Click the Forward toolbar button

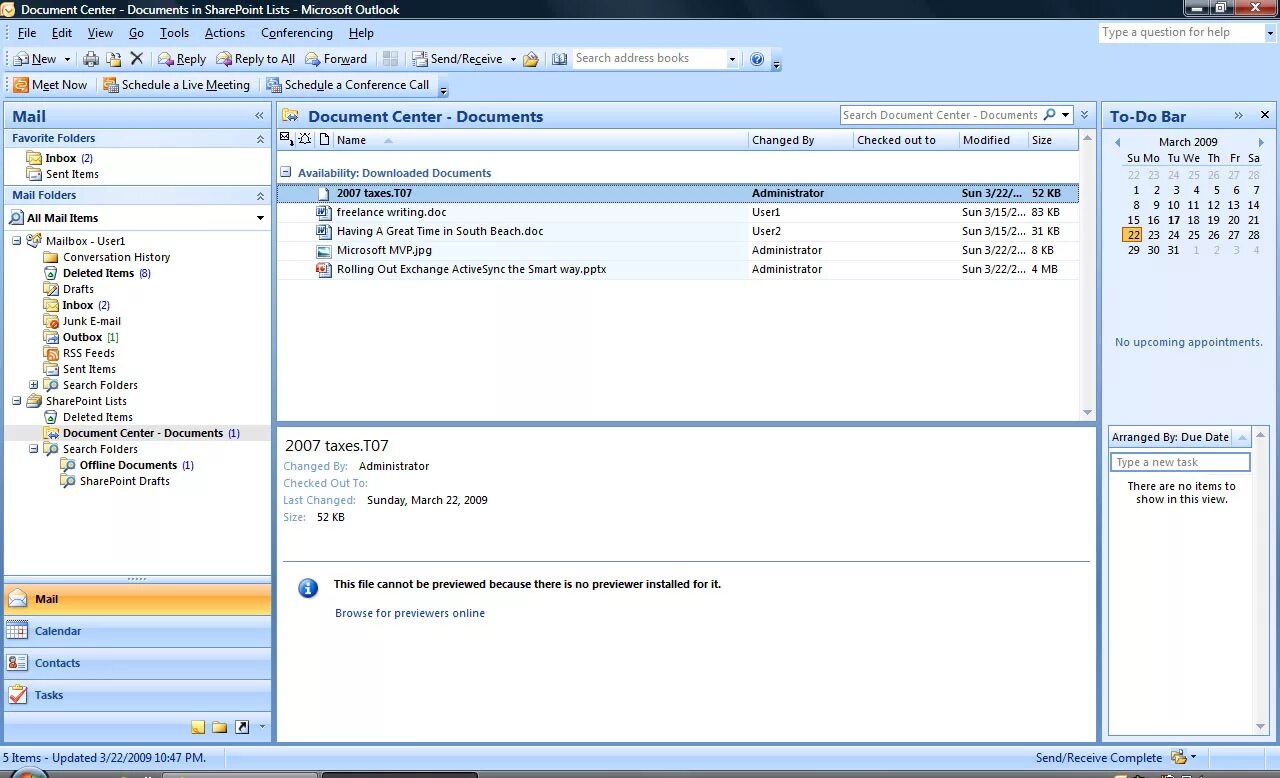pyautogui.click(x=336, y=59)
